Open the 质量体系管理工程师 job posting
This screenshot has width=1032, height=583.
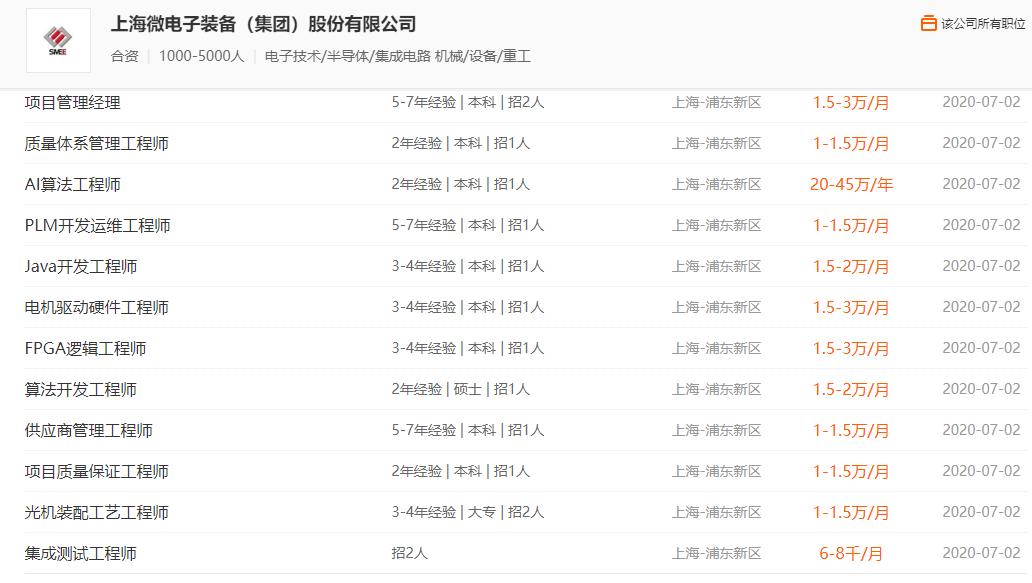point(96,143)
